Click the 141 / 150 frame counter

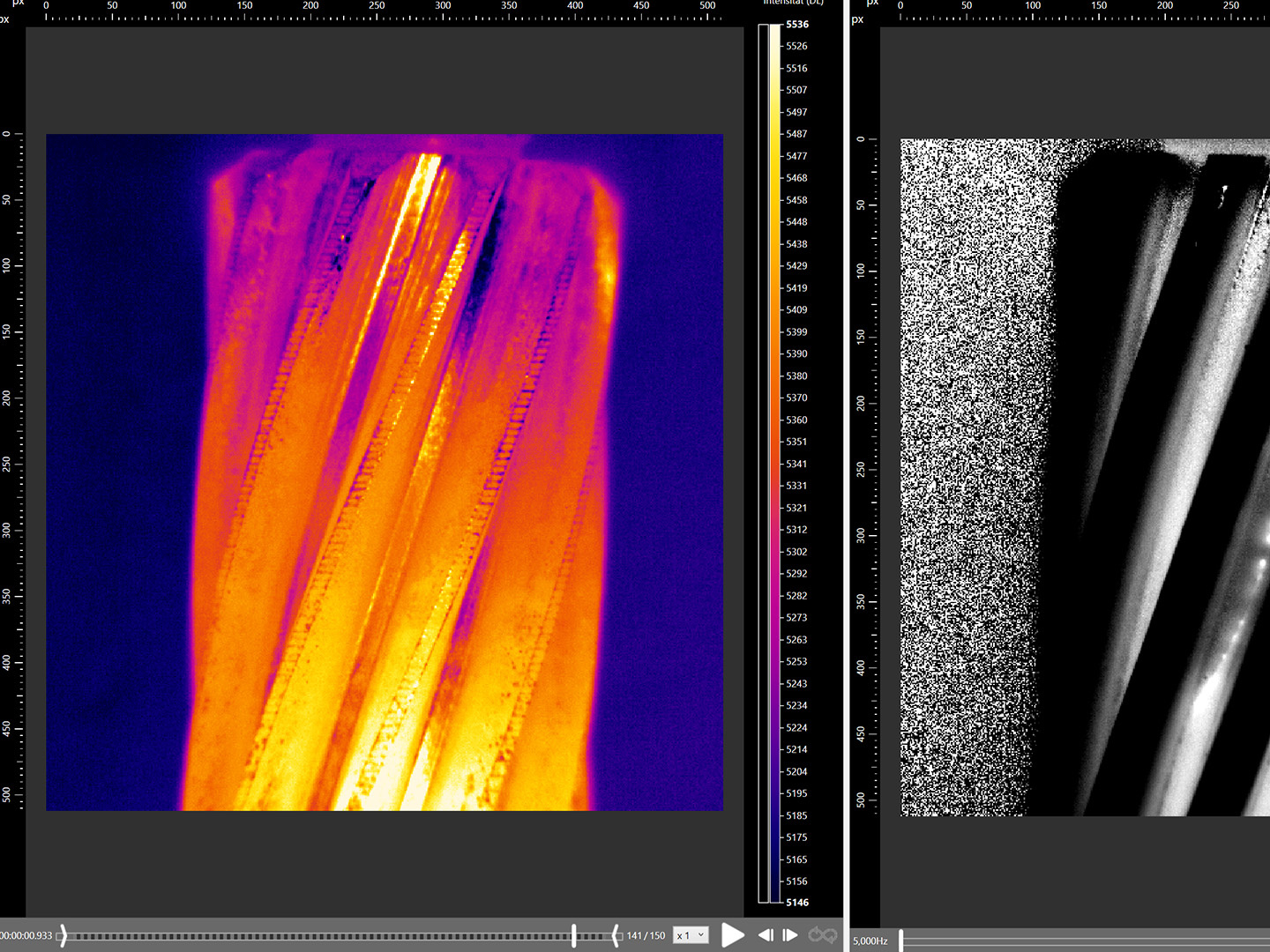(646, 935)
